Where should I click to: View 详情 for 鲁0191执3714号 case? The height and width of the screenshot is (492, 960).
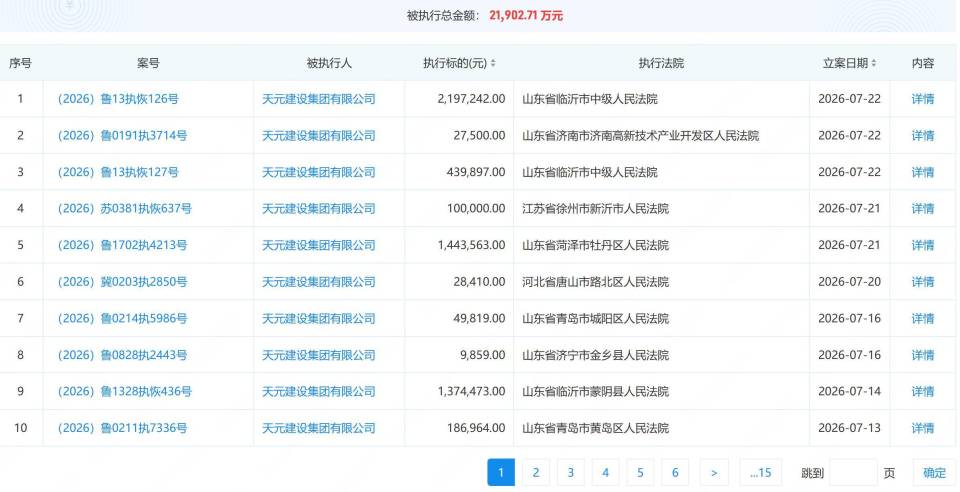(x=923, y=135)
